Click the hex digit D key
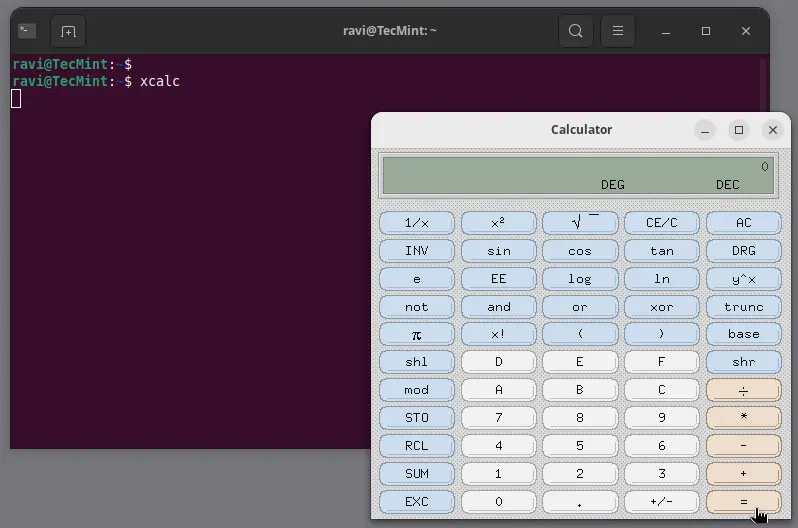 click(x=499, y=362)
